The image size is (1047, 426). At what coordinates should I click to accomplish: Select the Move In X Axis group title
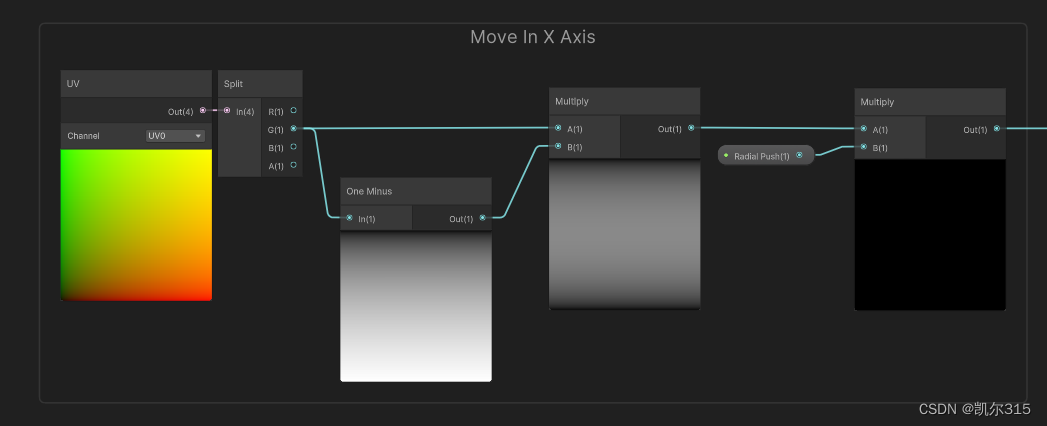click(x=533, y=37)
